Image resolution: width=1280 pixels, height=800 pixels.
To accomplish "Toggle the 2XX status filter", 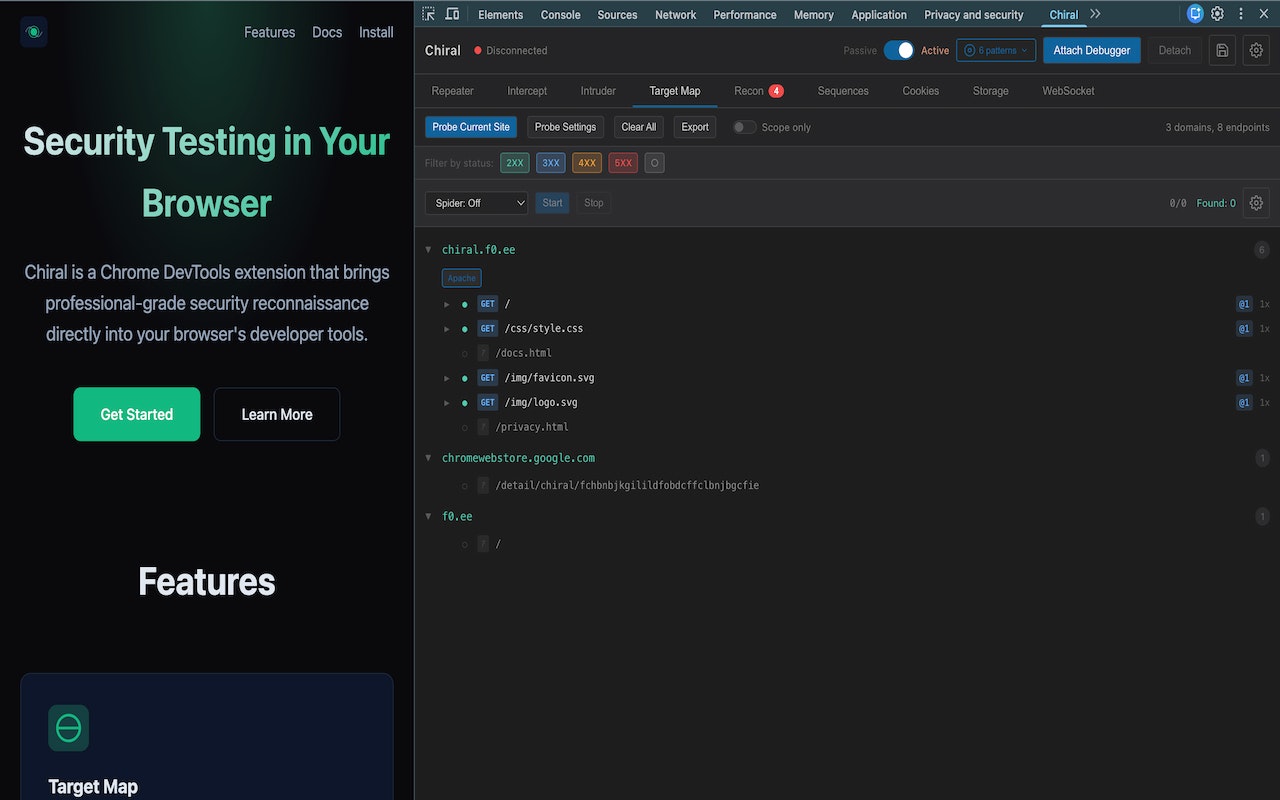I will point(515,163).
